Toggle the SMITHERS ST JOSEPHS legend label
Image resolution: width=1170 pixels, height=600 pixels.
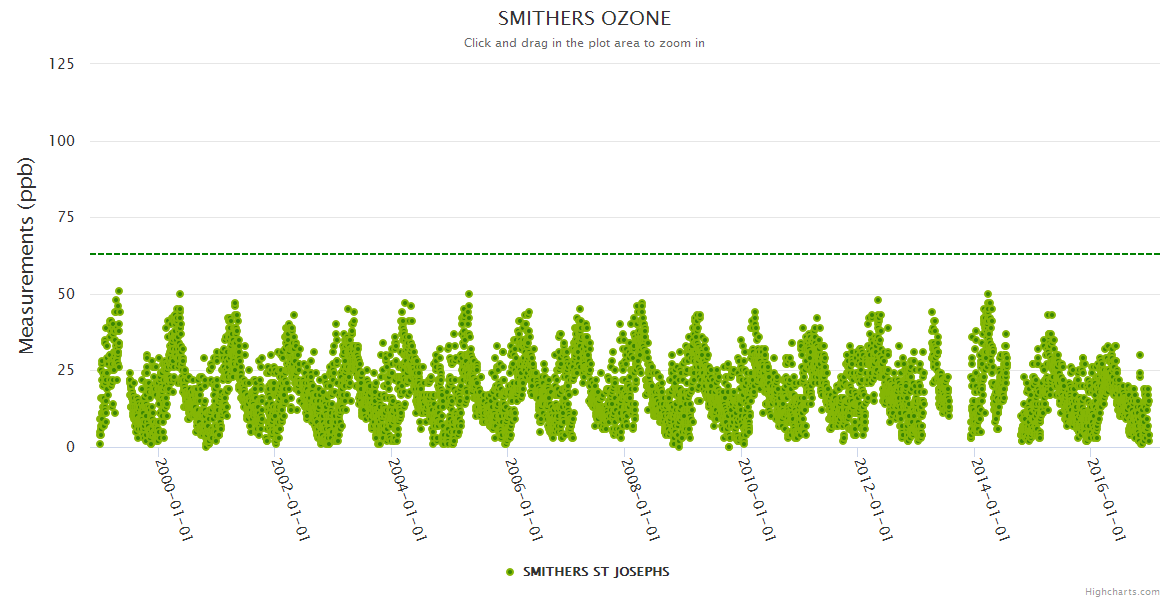(595, 572)
